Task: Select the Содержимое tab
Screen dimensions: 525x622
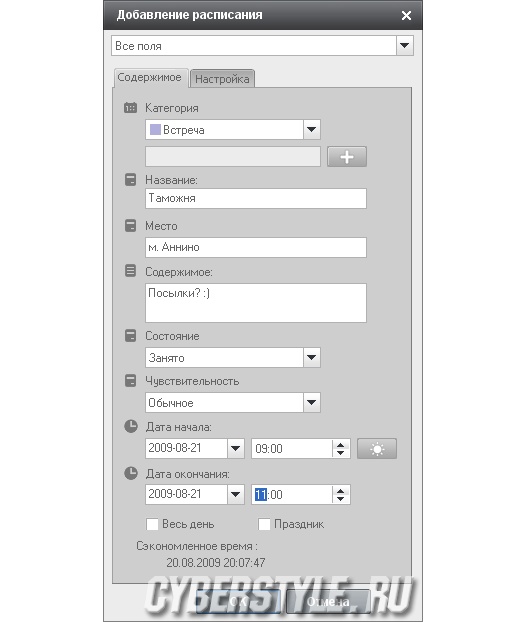Action: [150, 77]
